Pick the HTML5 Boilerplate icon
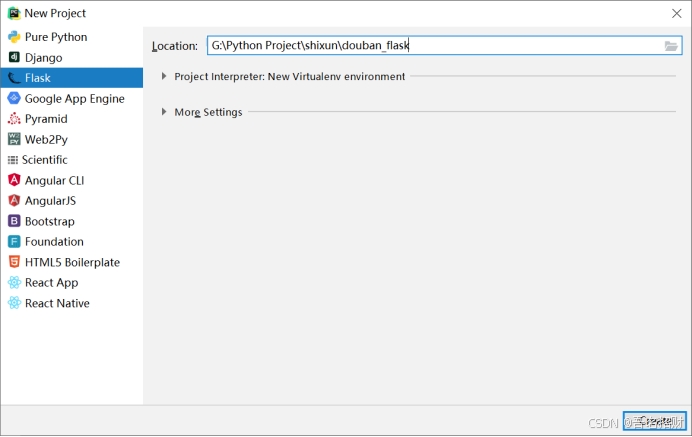This screenshot has width=692, height=437. (x=14, y=262)
